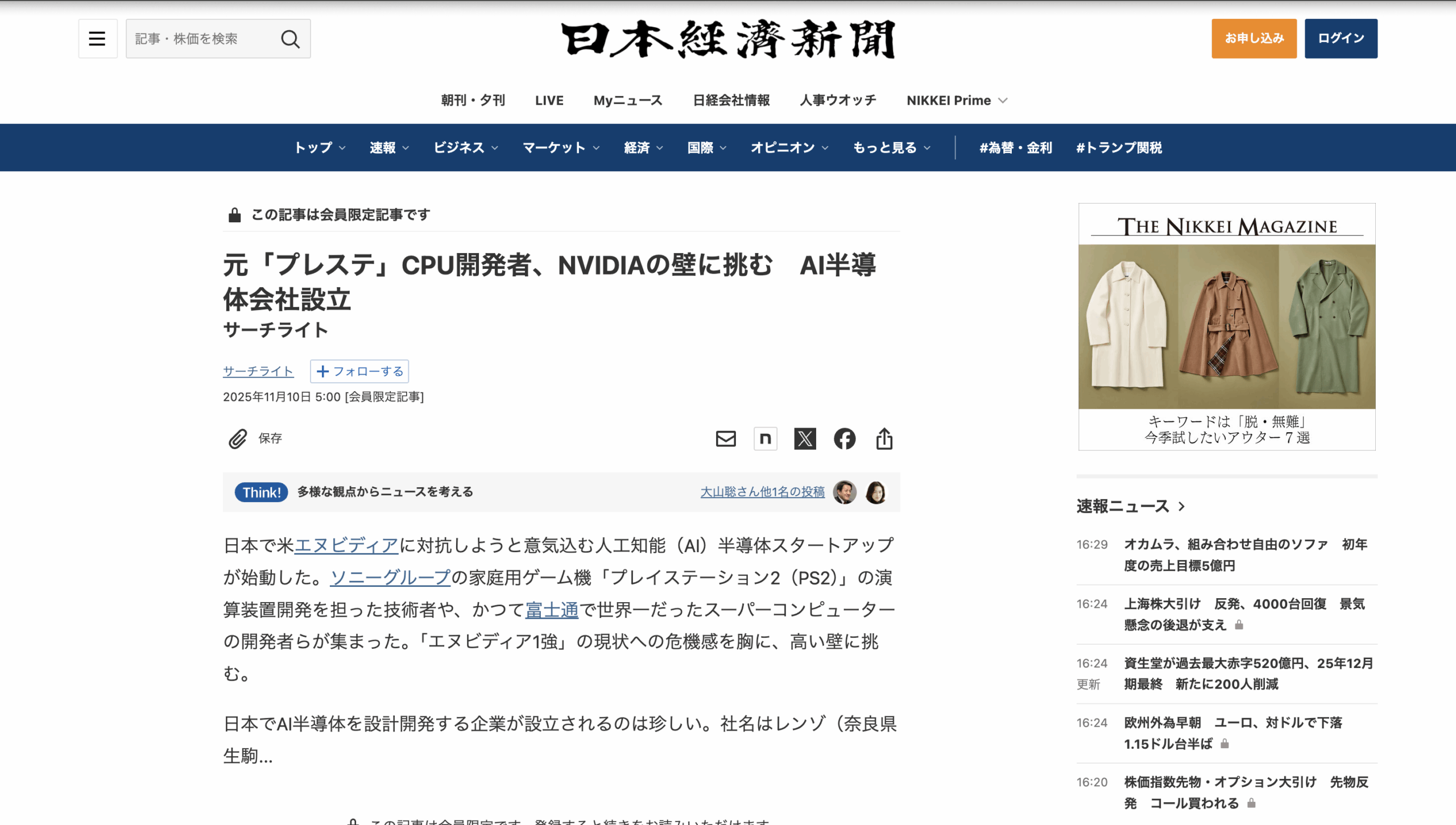Click the search magnifier icon
This screenshot has height=825, width=1456.
coord(290,39)
